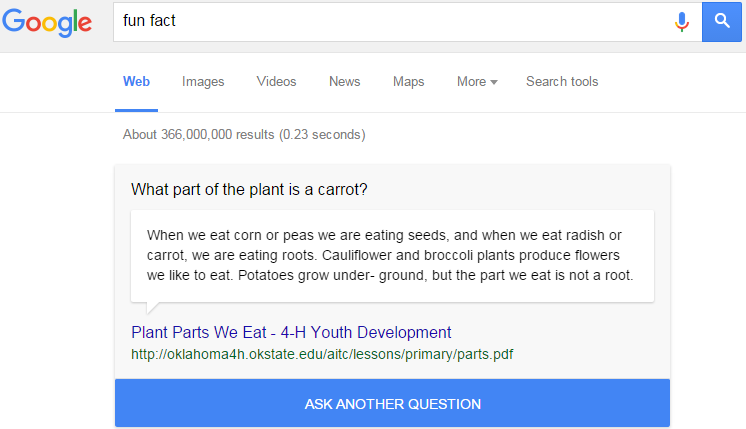Click the oklahoma4h.okstate.edu PDF URL
The width and height of the screenshot is (746, 429).
click(x=322, y=354)
